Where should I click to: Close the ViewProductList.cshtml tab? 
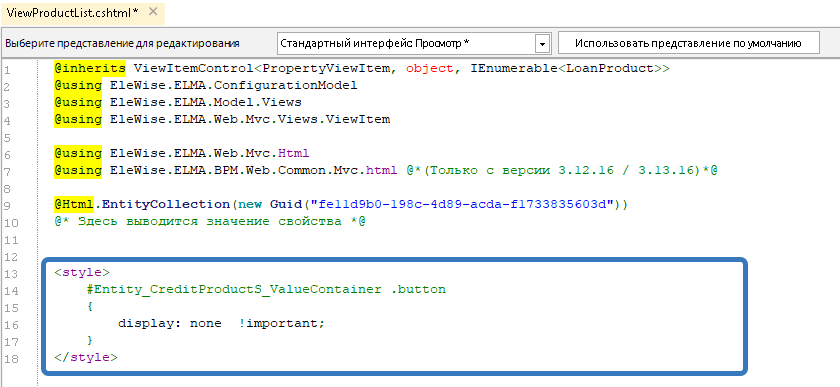click(x=153, y=12)
